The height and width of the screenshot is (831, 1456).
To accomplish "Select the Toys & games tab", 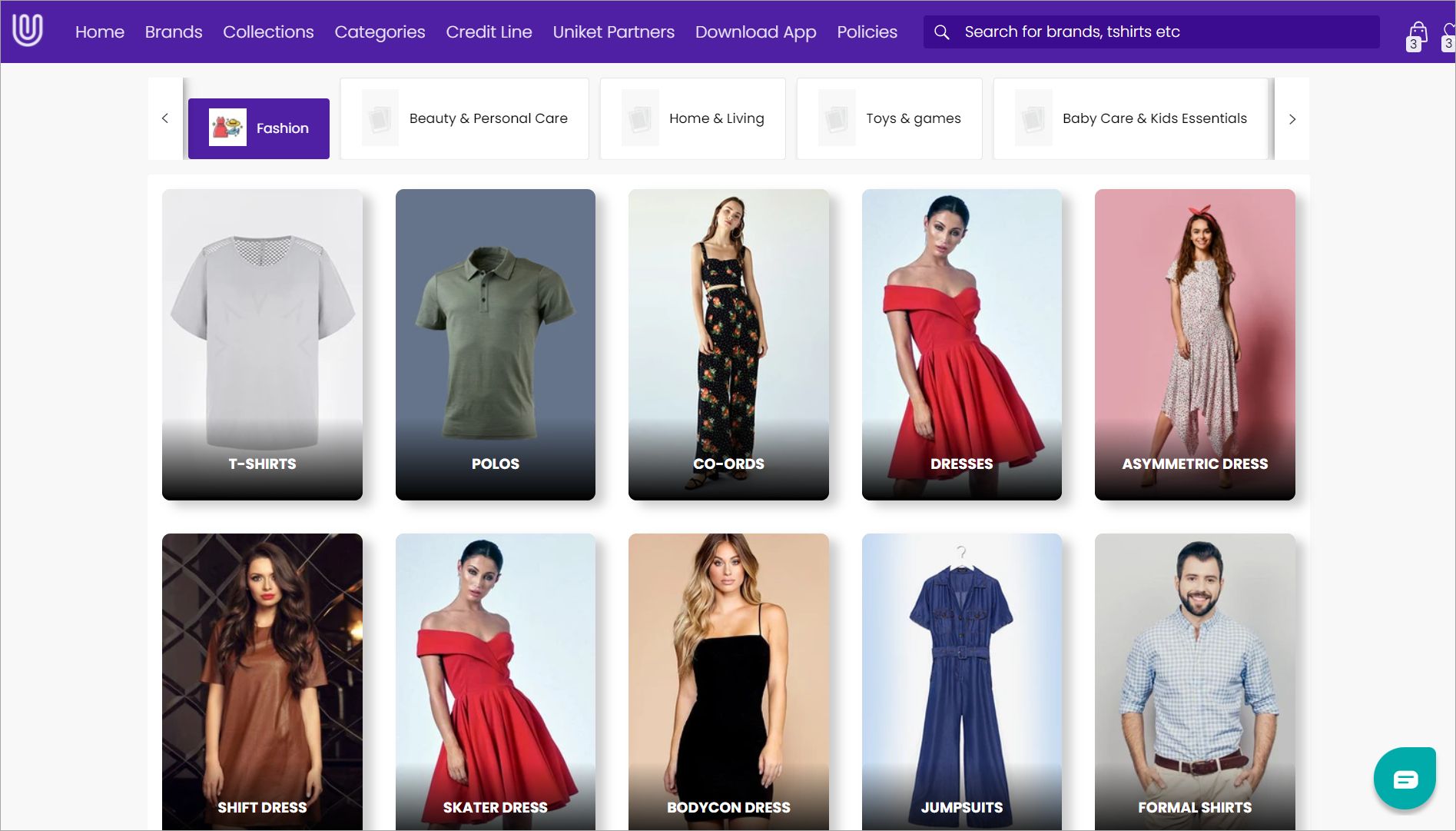I will tap(890, 118).
